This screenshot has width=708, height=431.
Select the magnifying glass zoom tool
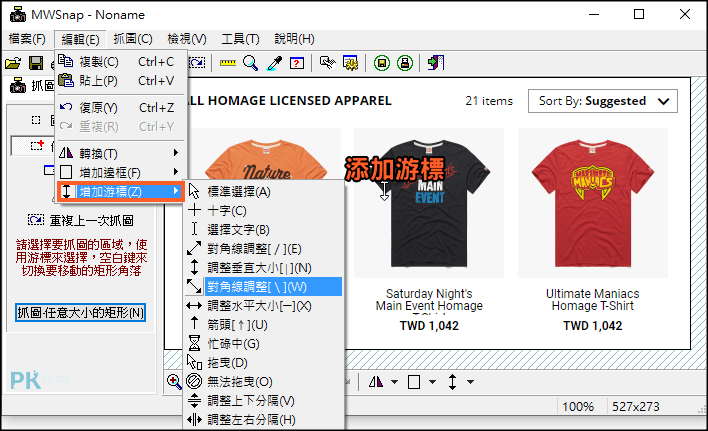pos(250,63)
